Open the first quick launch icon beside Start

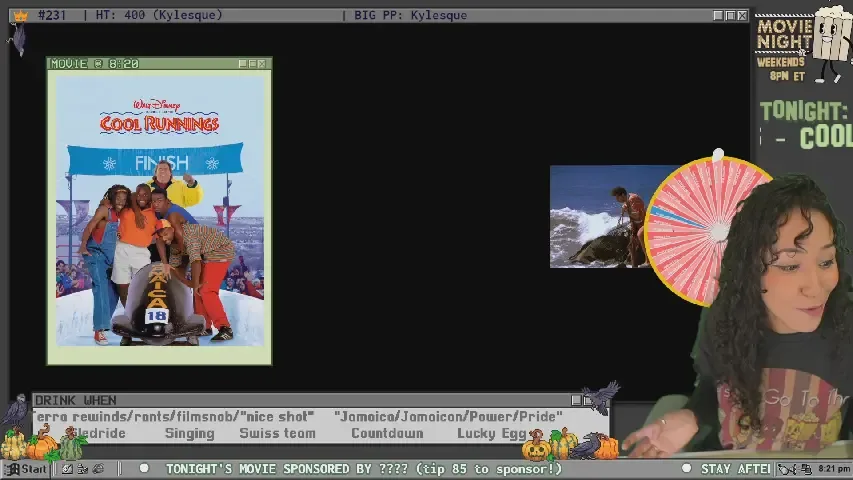(x=66, y=469)
